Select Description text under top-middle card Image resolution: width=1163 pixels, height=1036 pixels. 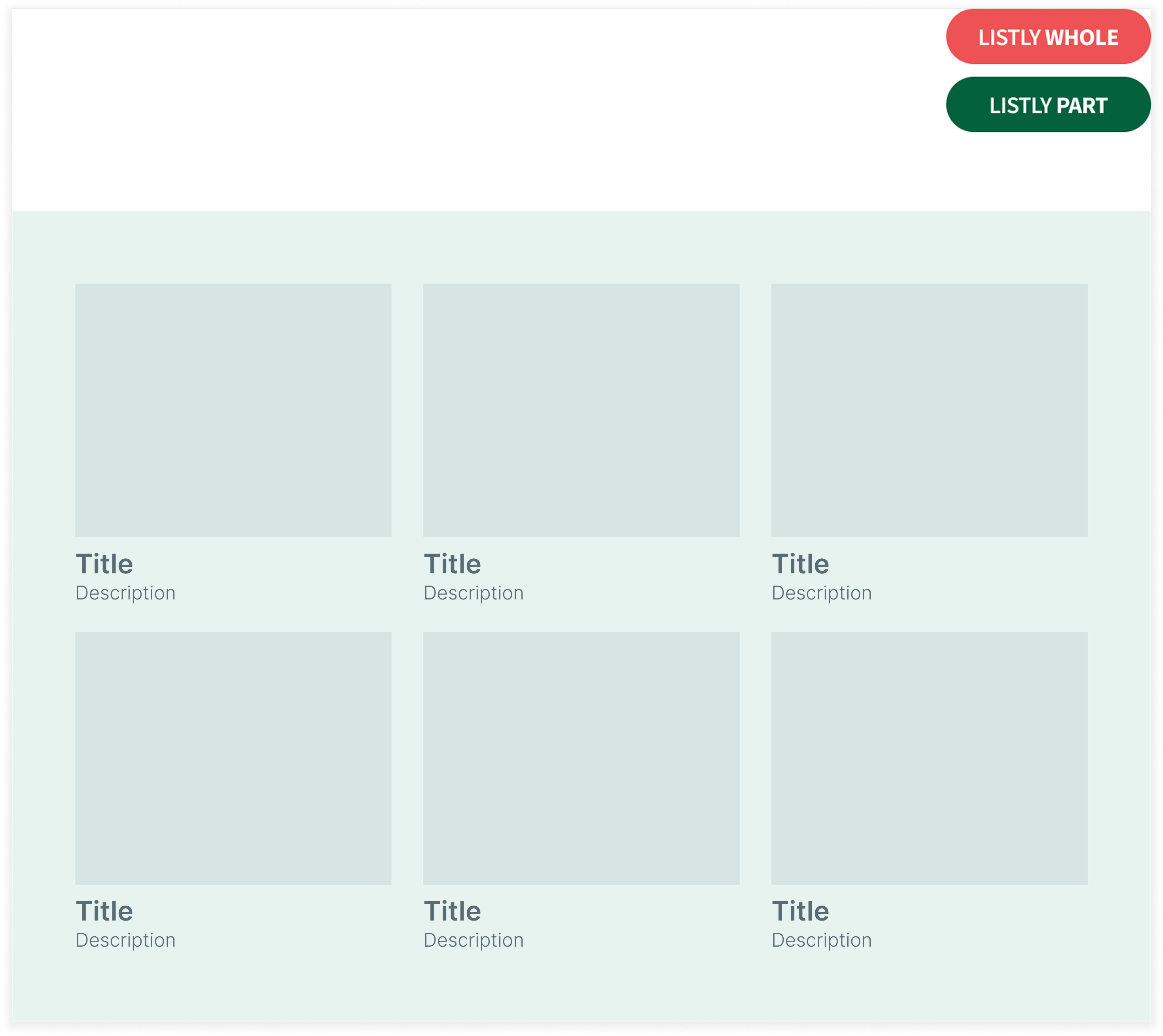click(473, 593)
